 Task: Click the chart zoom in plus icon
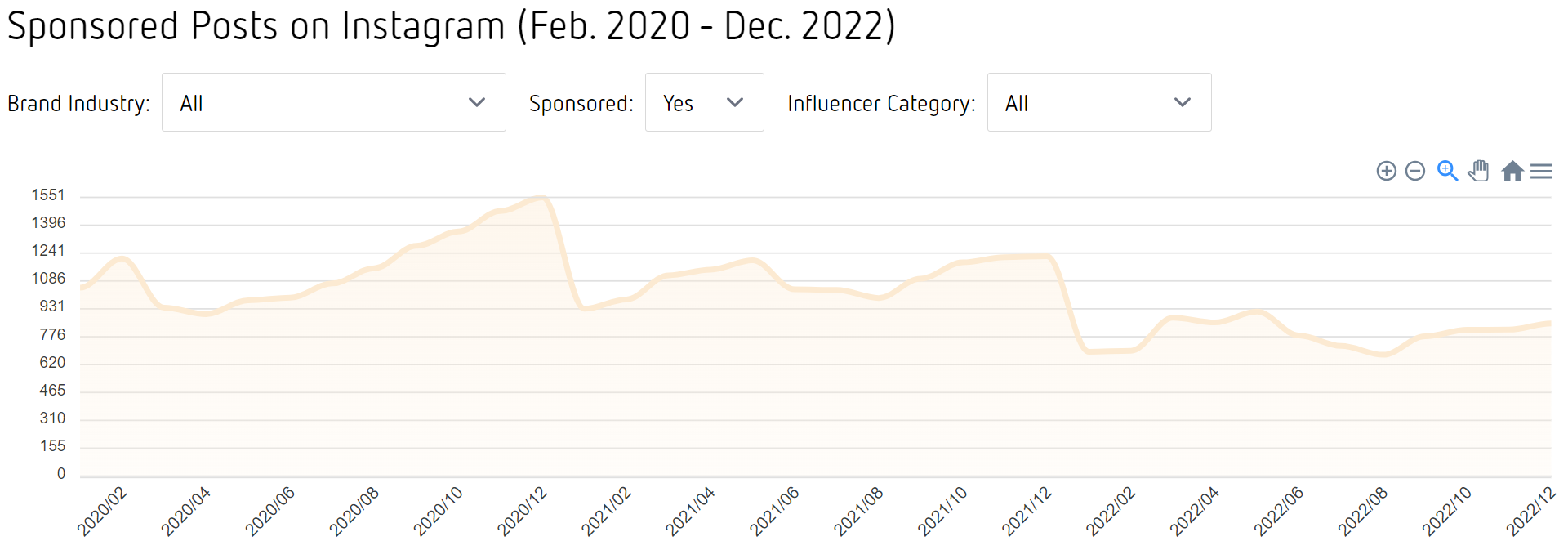pos(1386,171)
